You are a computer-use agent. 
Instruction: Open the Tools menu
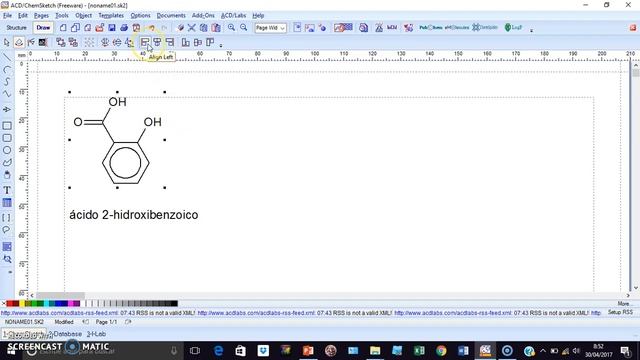pos(62,16)
